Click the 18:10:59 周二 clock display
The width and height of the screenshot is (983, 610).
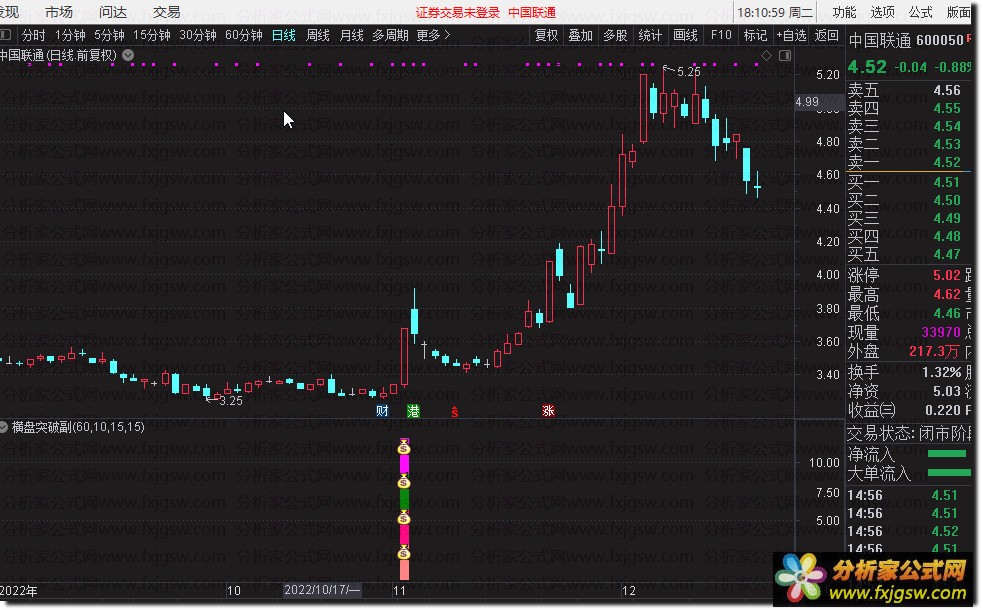[775, 13]
